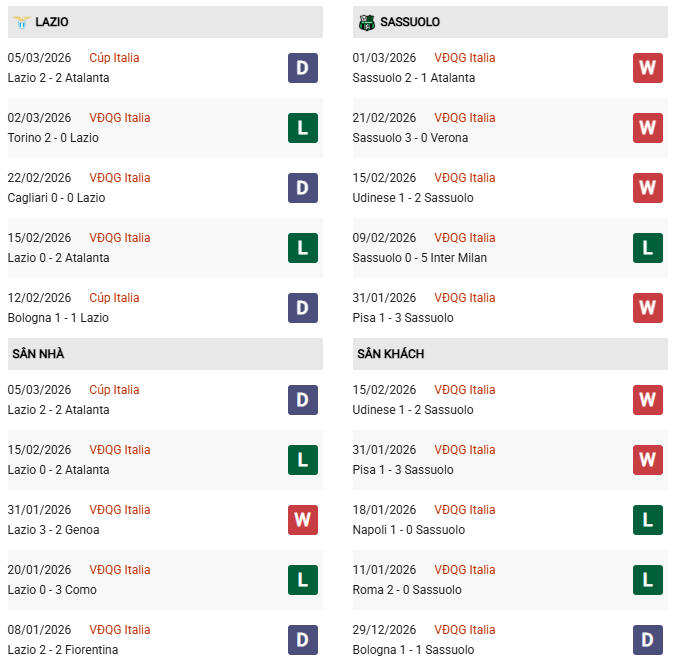Click the D badge for Lazio 2 - 2 Atalanta on 05/03/2026 under the LAZIO header
Viewport: 676px width, 671px height.
click(302, 68)
